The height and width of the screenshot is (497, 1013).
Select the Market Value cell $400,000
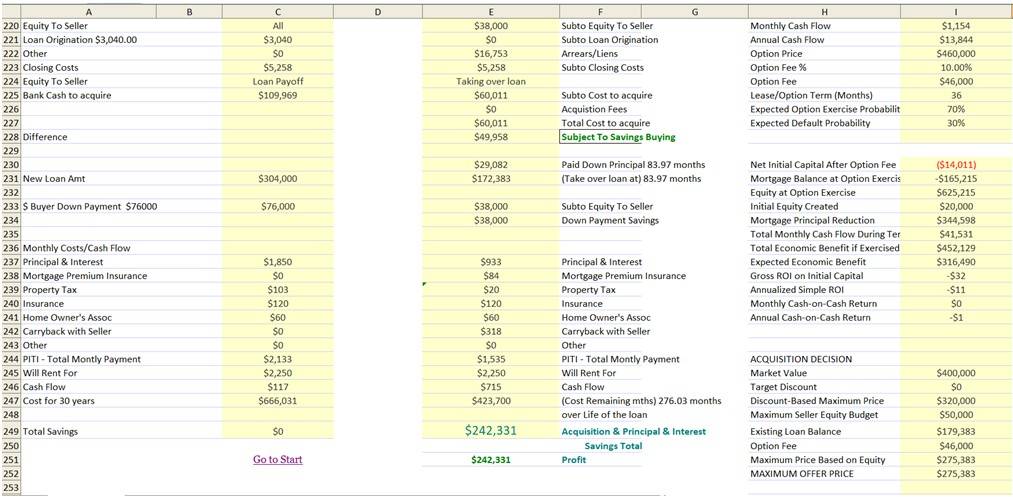956,373
